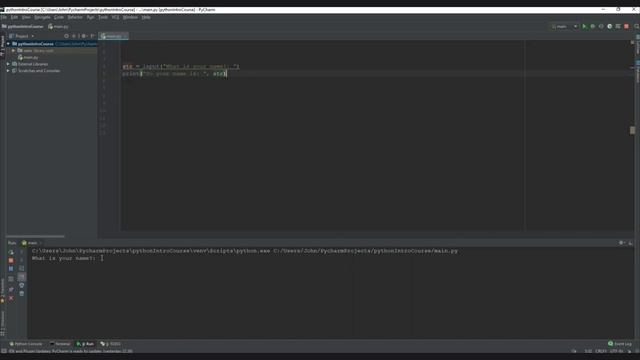This screenshot has width=640, height=360.
Task: Open the View menu
Action: pyautogui.click(x=26, y=17)
